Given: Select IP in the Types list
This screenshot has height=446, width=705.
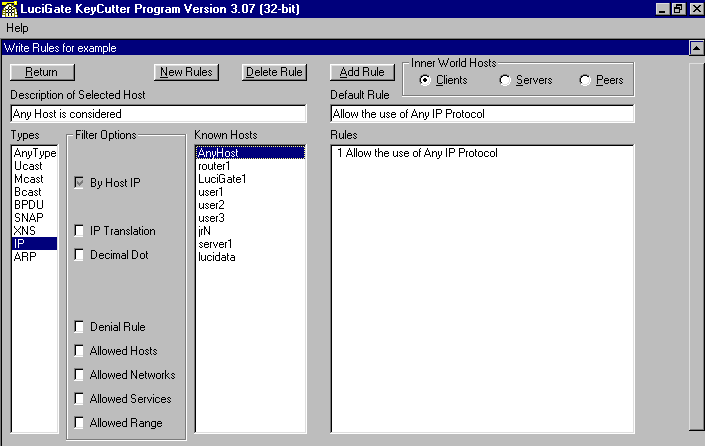Looking at the screenshot, I should coord(35,244).
